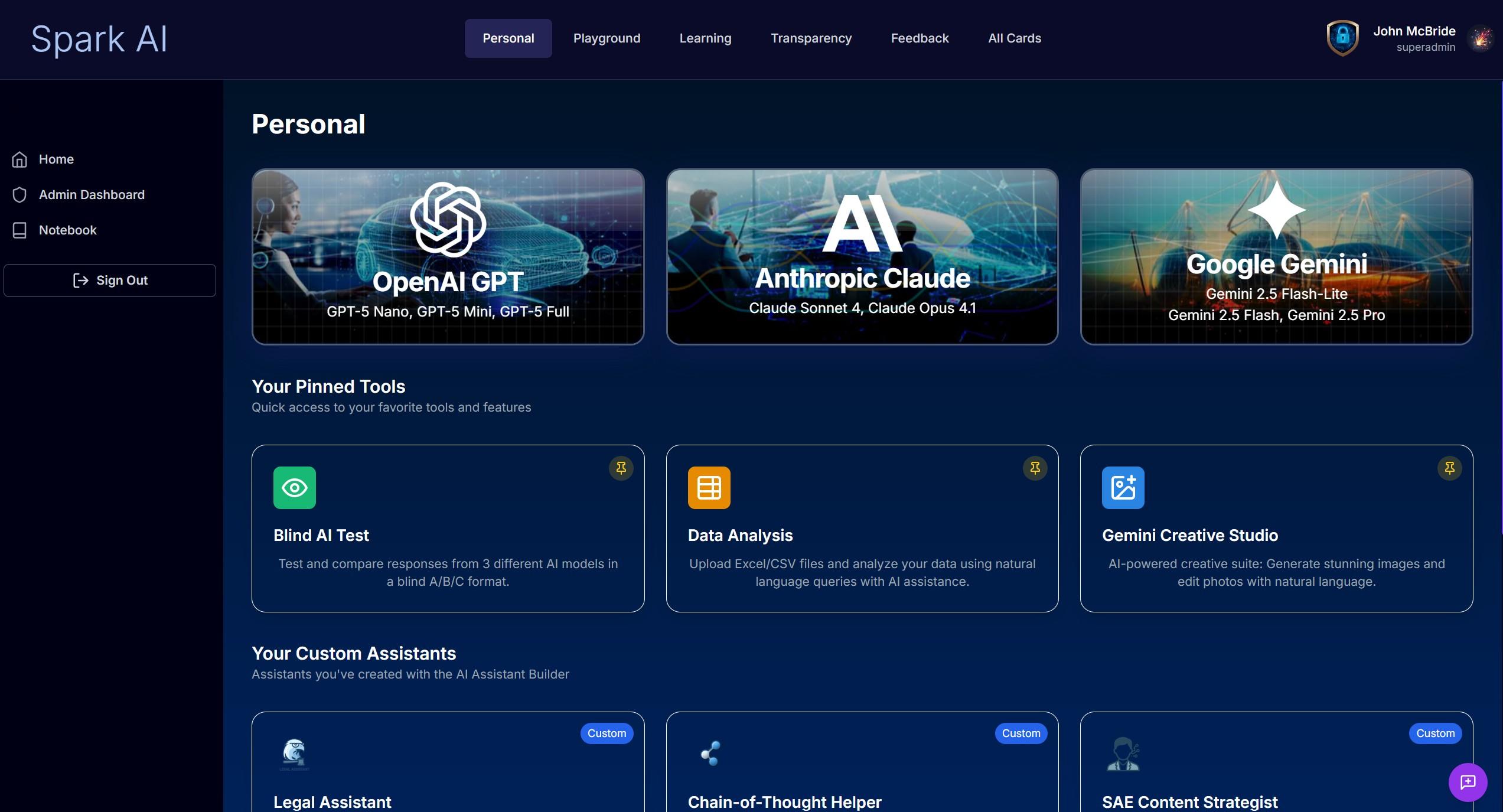Unpin the Data Analysis tool

click(1035, 468)
